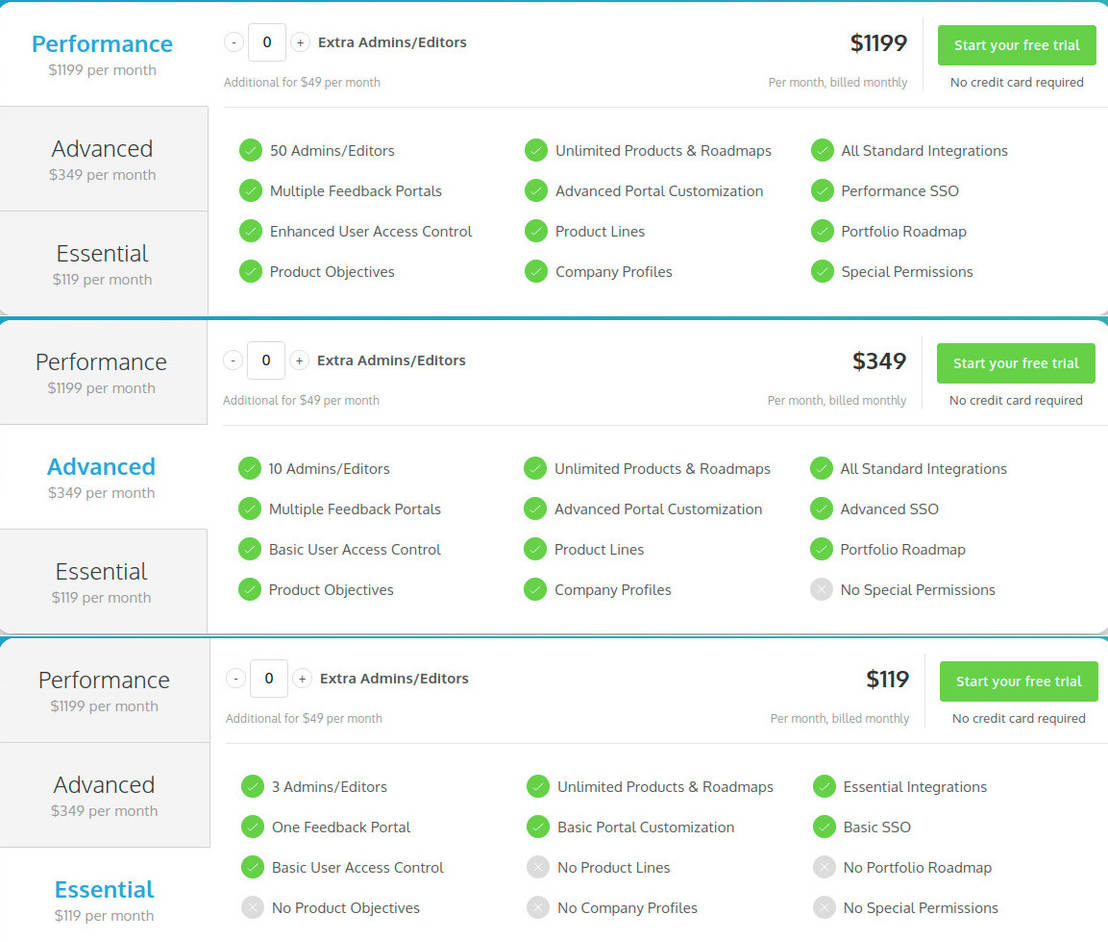Click check icon beside Product Objectives in $1199 panel

(x=250, y=271)
